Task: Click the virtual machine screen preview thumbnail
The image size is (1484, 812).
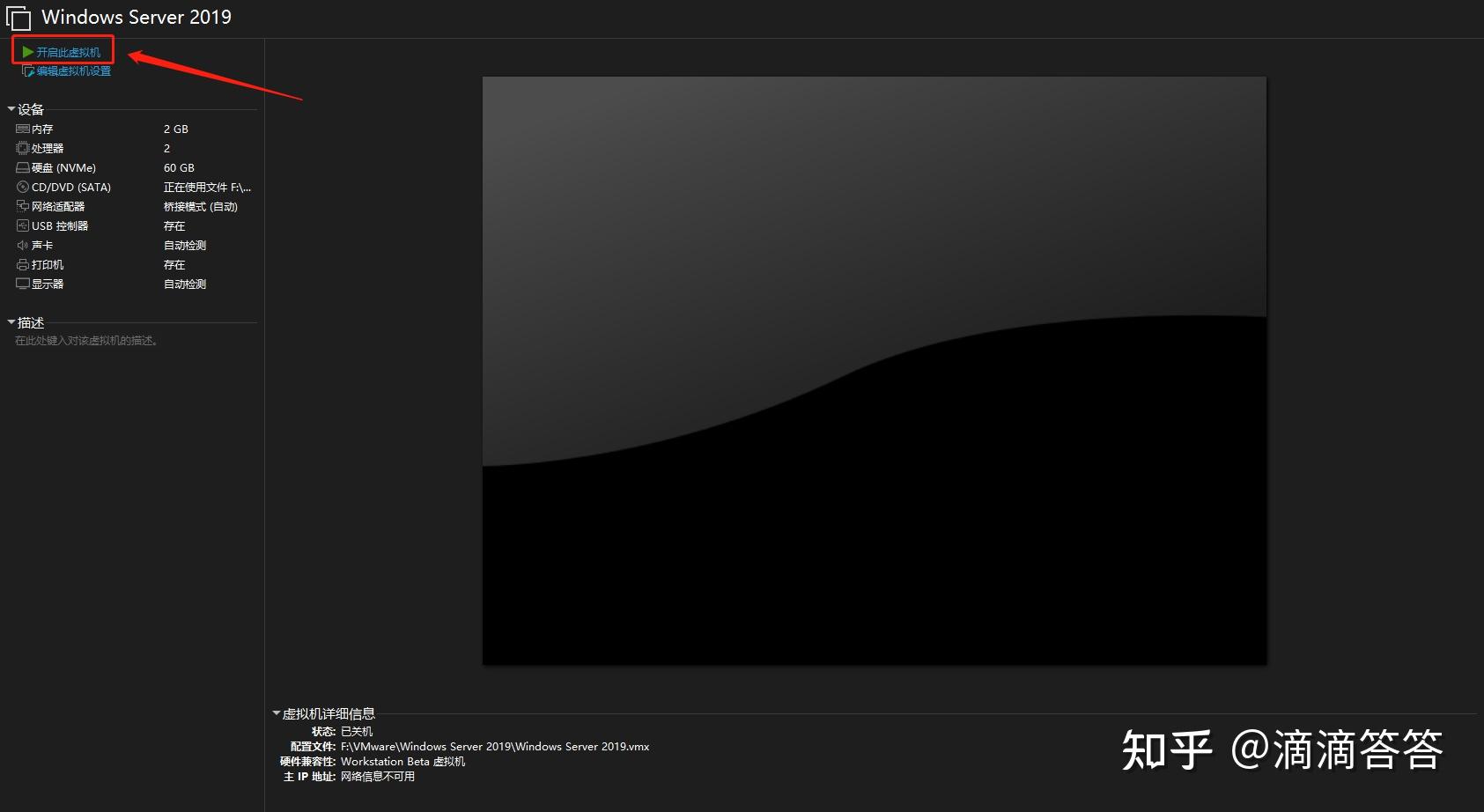Action: [875, 371]
